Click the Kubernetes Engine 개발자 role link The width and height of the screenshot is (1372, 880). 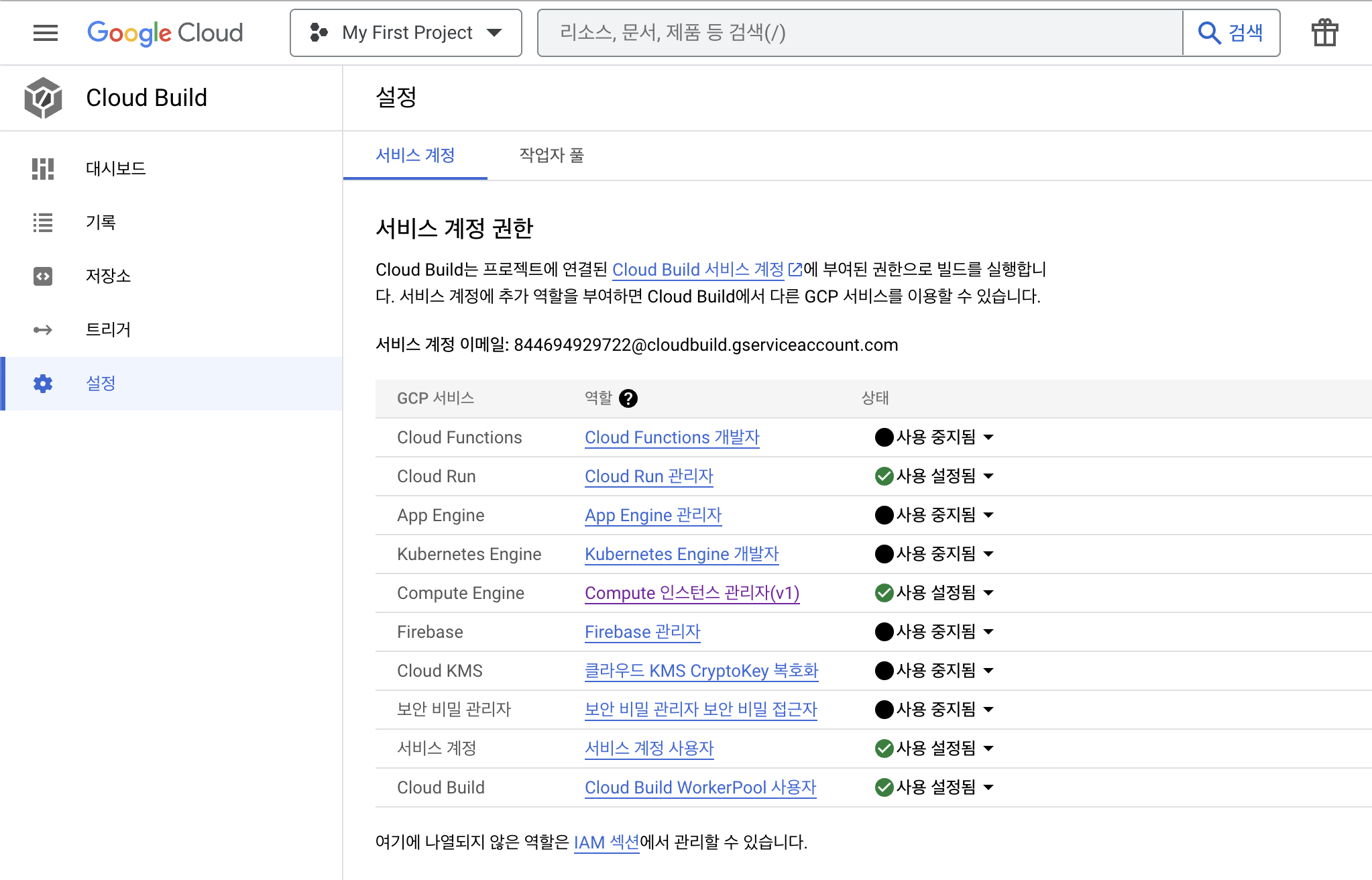pyautogui.click(x=681, y=554)
